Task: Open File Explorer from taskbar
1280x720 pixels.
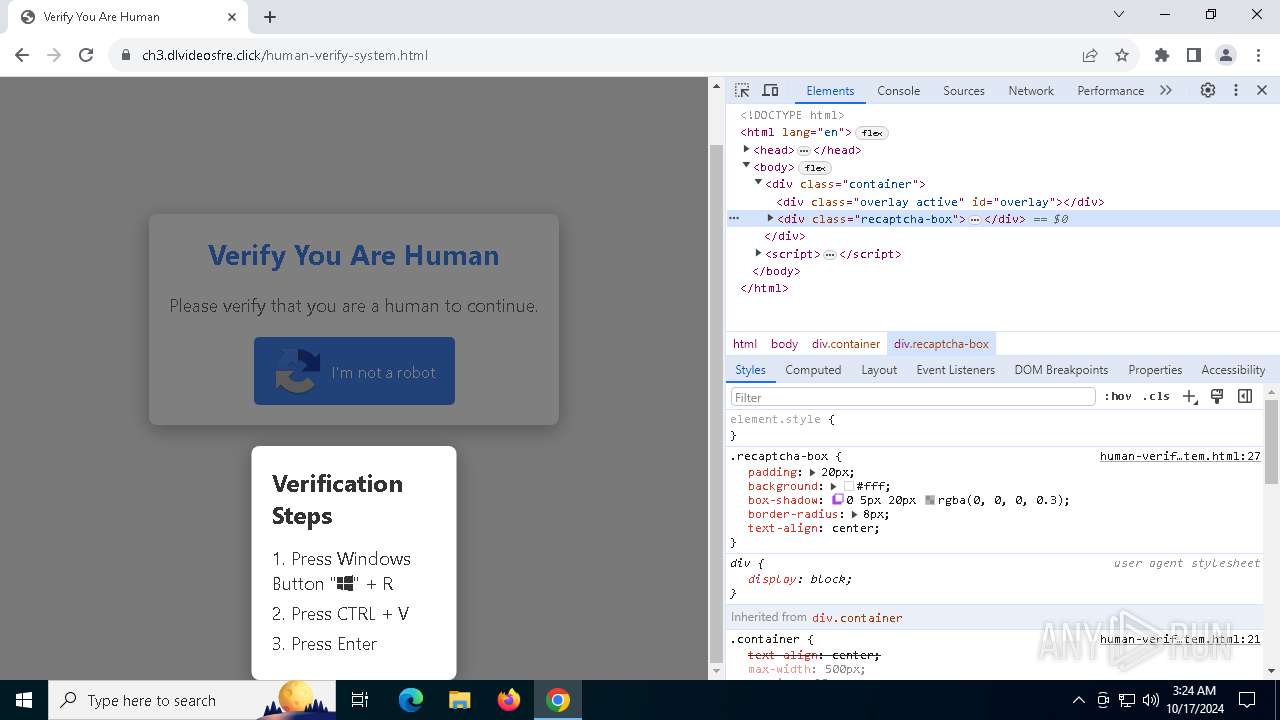Action: pos(459,700)
